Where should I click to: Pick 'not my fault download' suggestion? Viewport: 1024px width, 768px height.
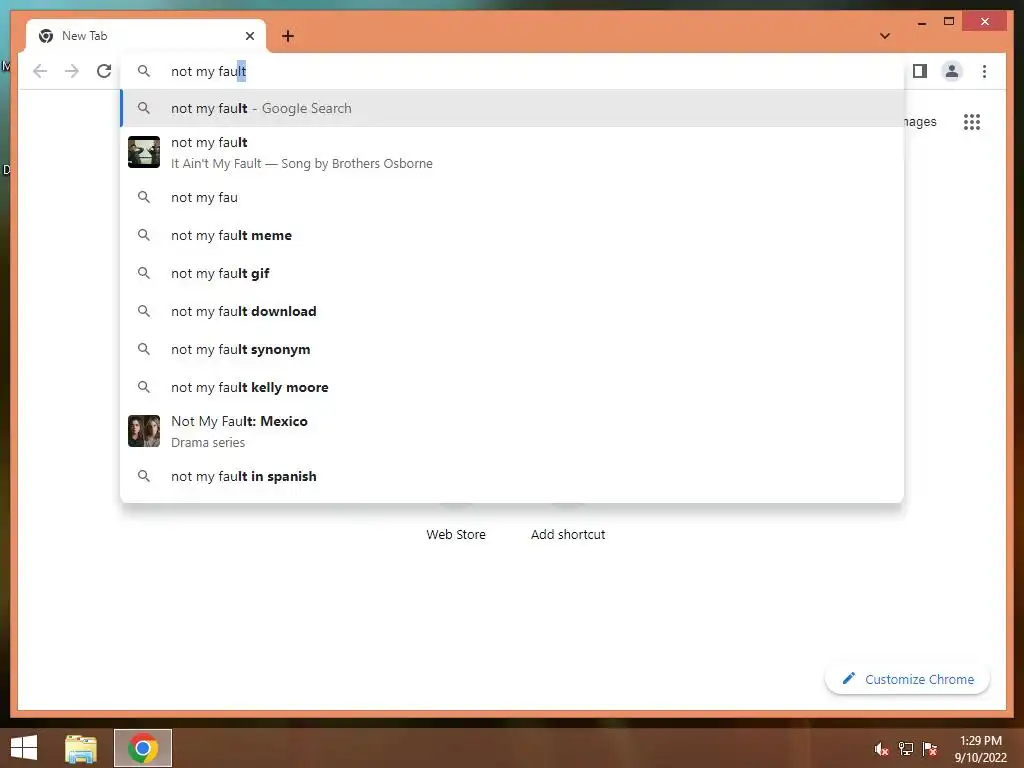[x=512, y=312]
